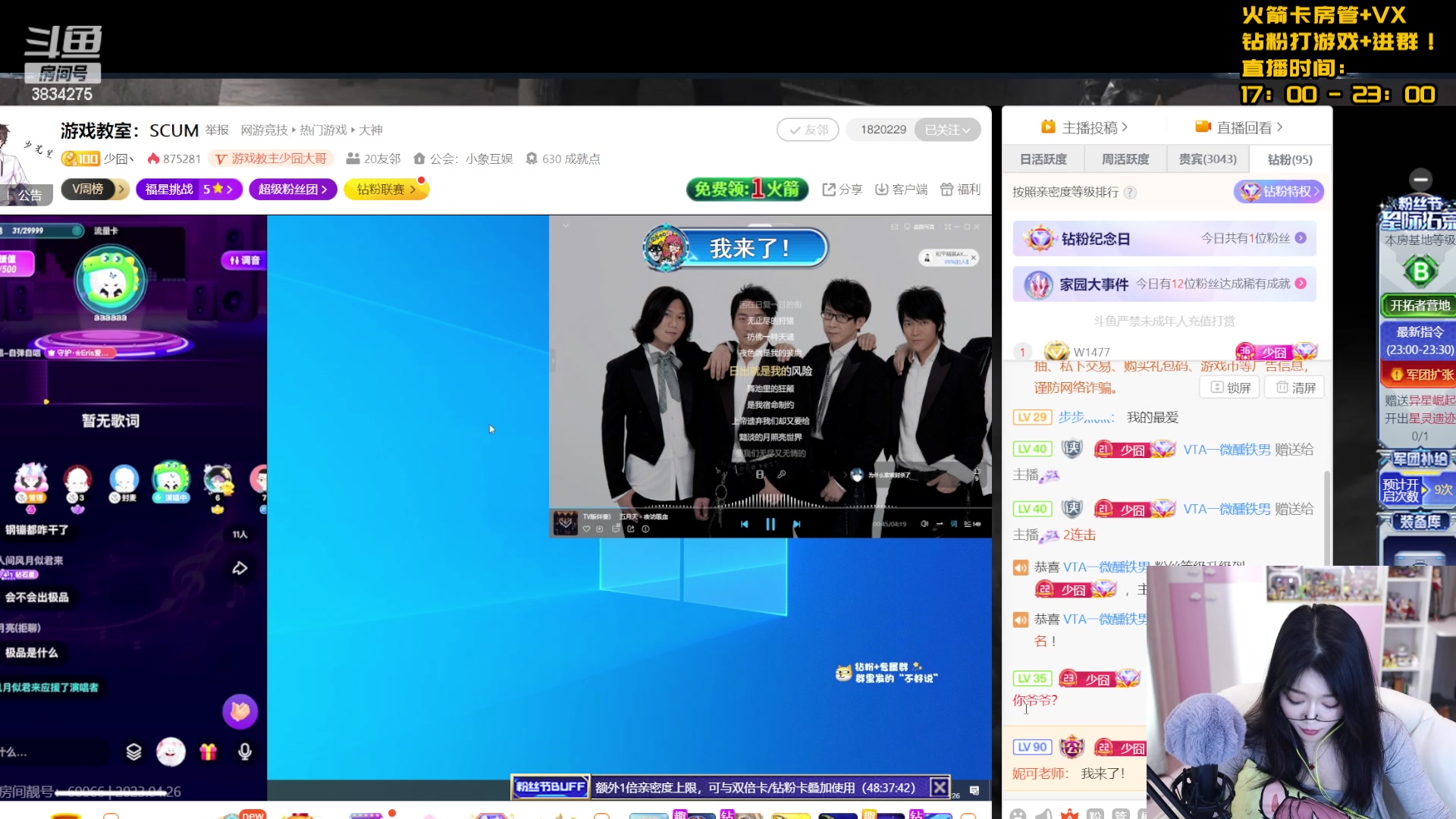Open 福星挑战 chevron badge

coord(189,189)
